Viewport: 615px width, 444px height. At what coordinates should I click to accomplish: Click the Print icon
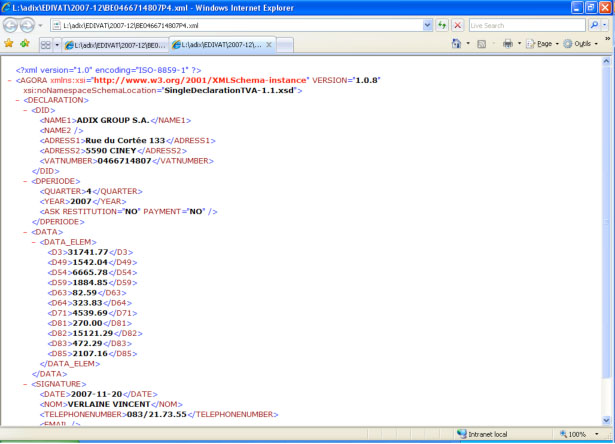[508, 44]
